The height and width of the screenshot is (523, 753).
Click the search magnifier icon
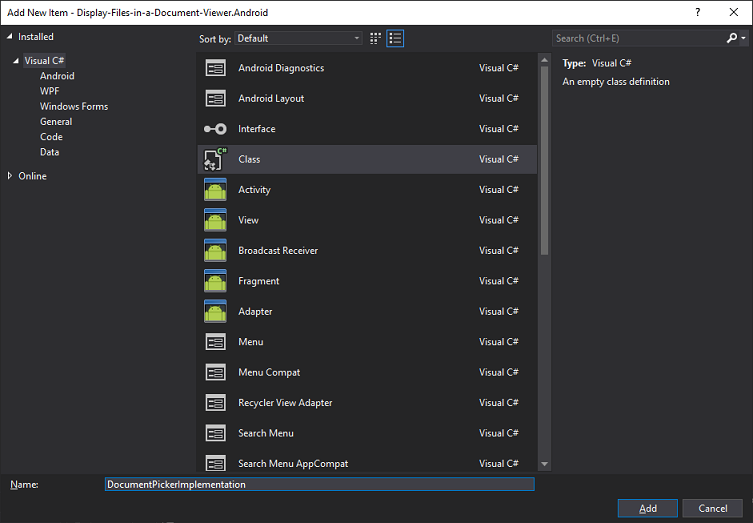[x=731, y=38]
